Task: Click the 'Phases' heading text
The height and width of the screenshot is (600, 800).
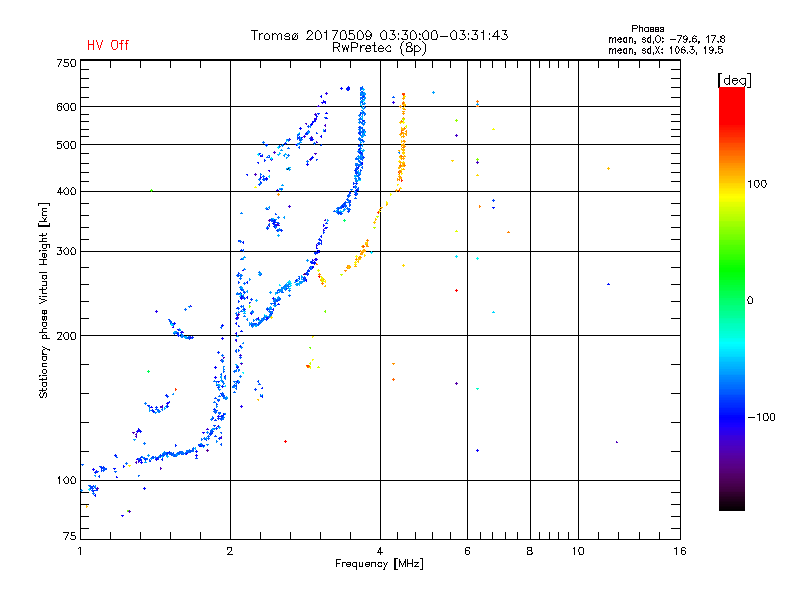Action: pos(647,29)
